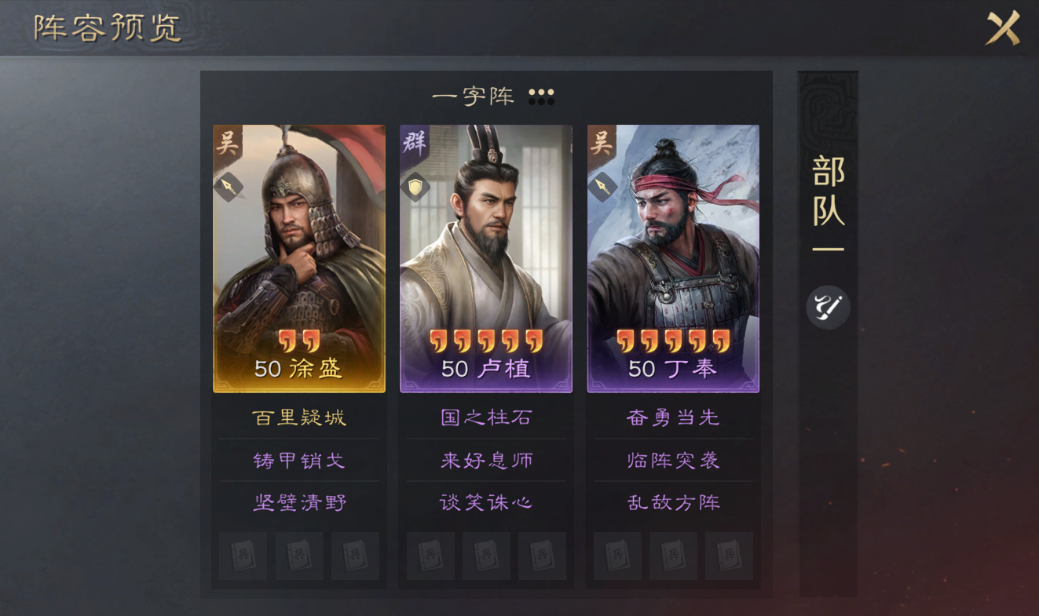Screen dimensions: 1039x616
Task: Click the brush edit icon under 部队一
Action: coord(828,307)
